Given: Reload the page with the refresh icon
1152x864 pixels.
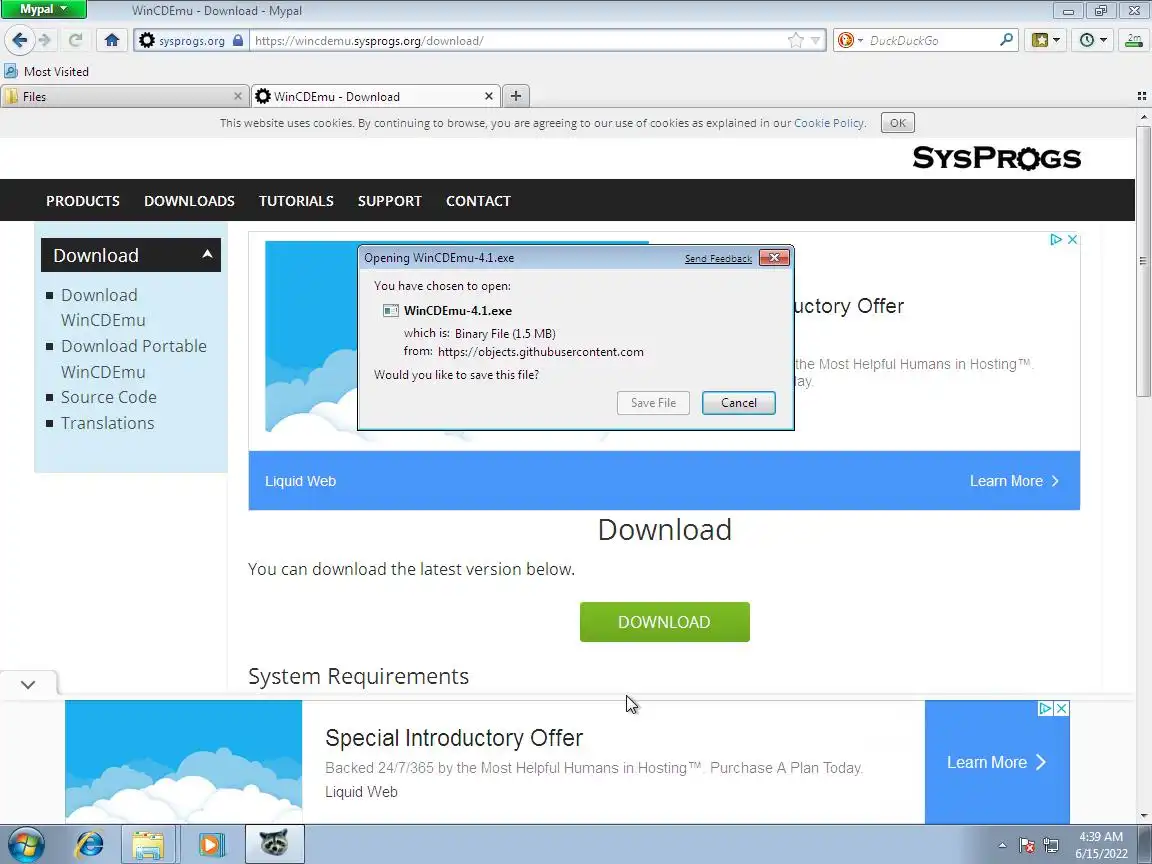Looking at the screenshot, I should point(75,40).
